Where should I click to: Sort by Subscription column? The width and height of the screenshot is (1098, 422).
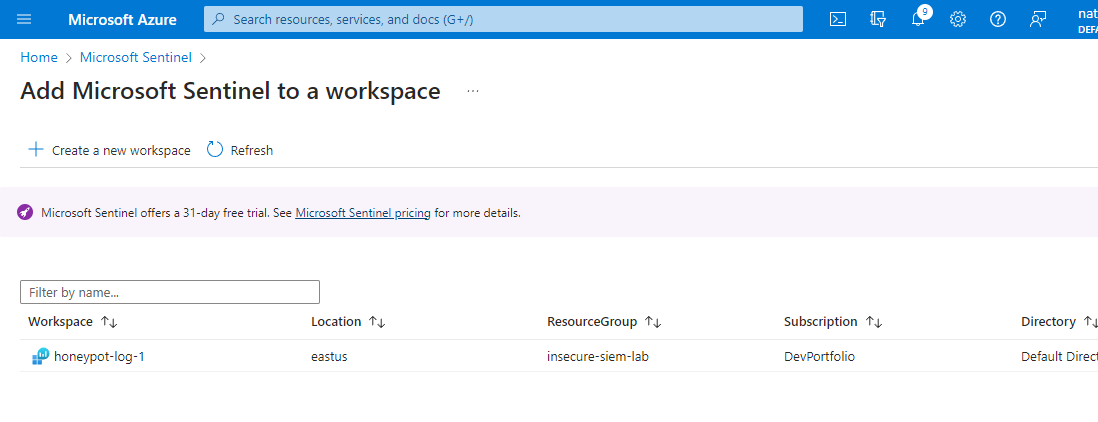873,322
